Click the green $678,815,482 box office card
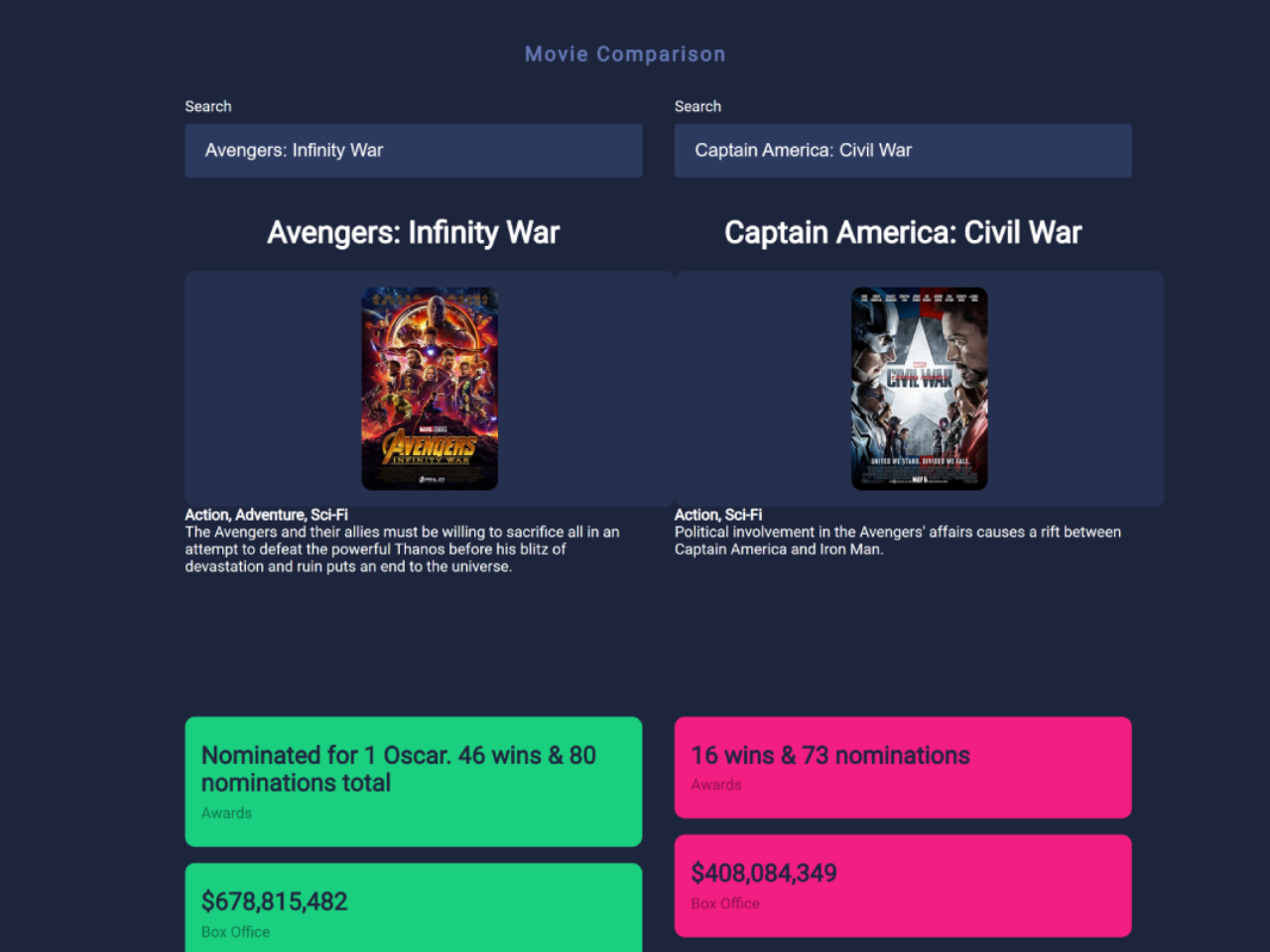Viewport: 1270px width, 952px height. click(x=413, y=907)
